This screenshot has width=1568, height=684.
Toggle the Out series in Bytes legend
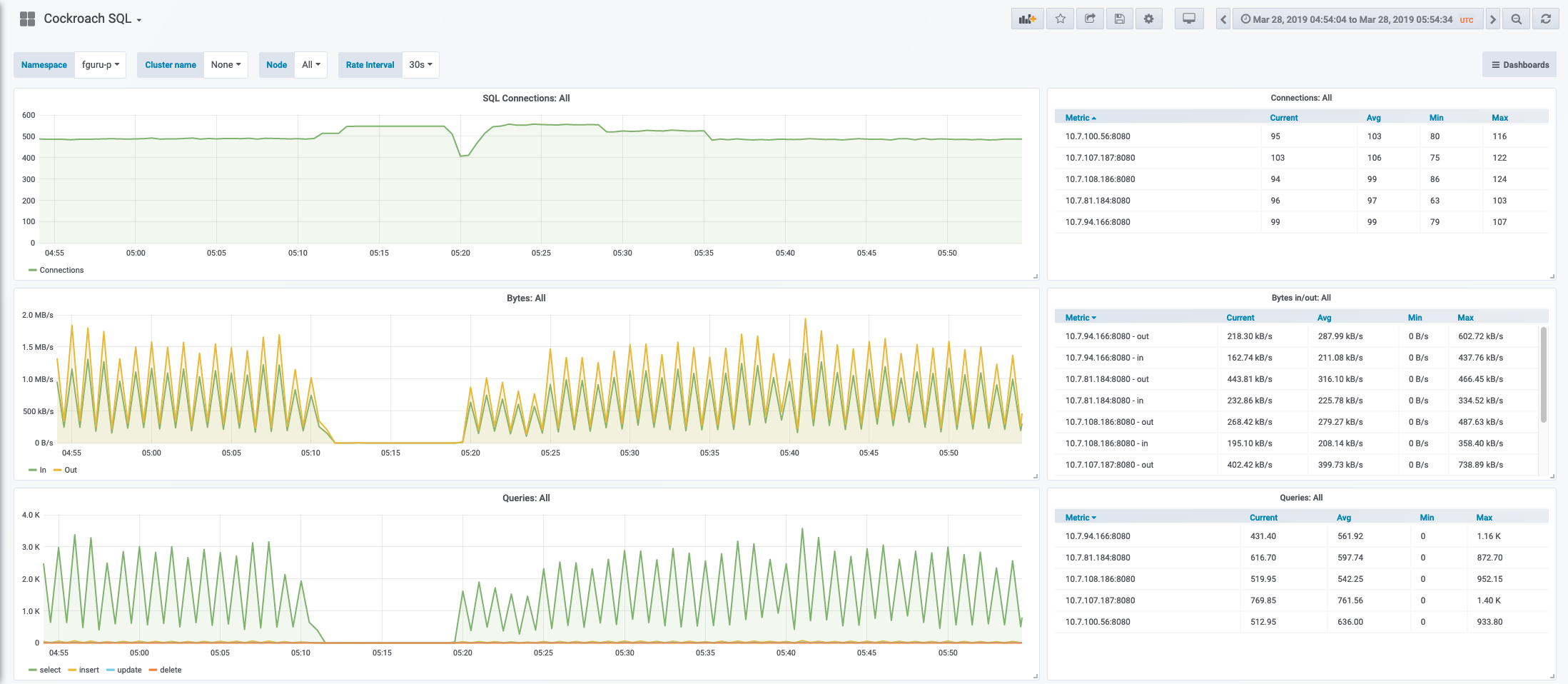point(70,470)
